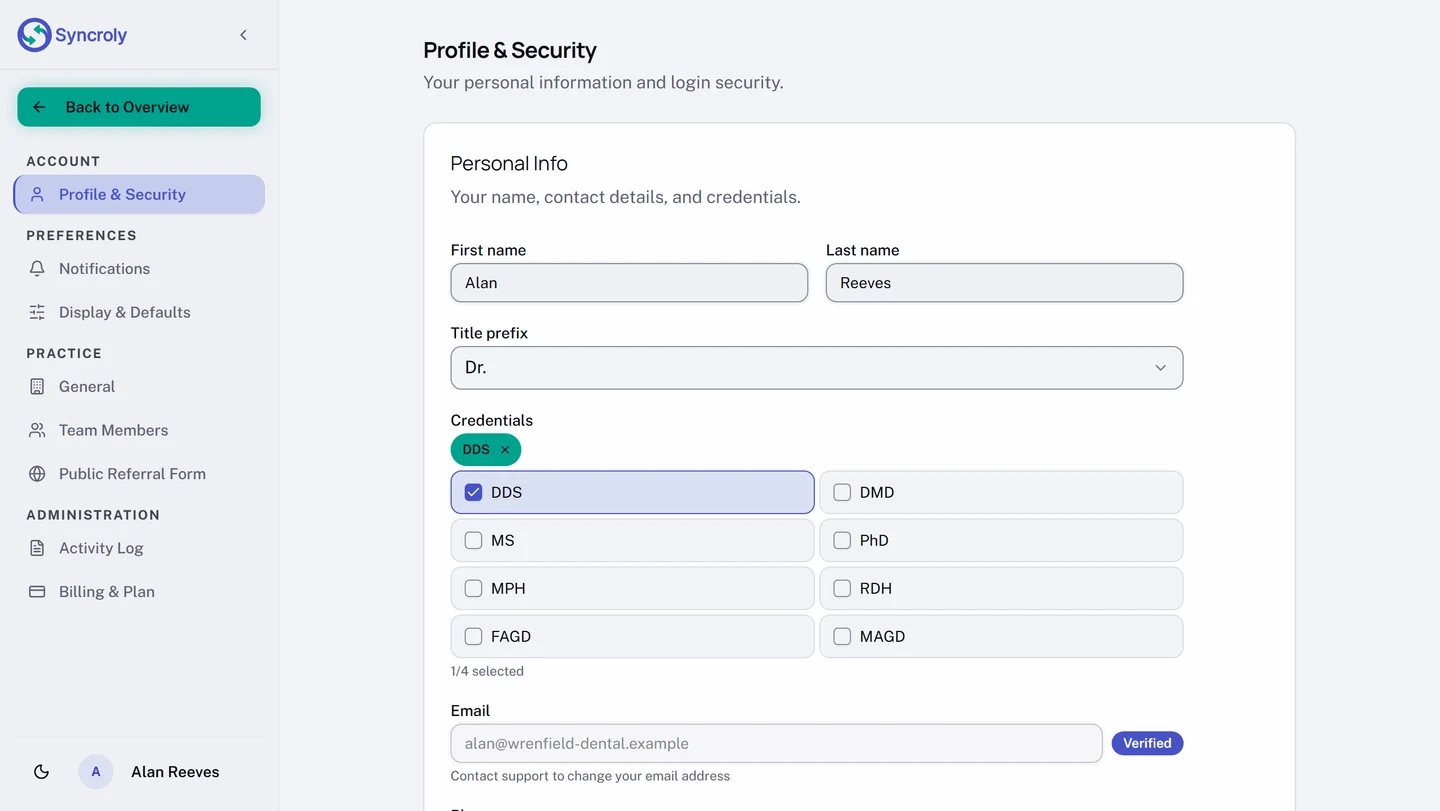This screenshot has width=1440, height=811.
Task: Open the Activity Log page
Action: [x=139, y=548]
